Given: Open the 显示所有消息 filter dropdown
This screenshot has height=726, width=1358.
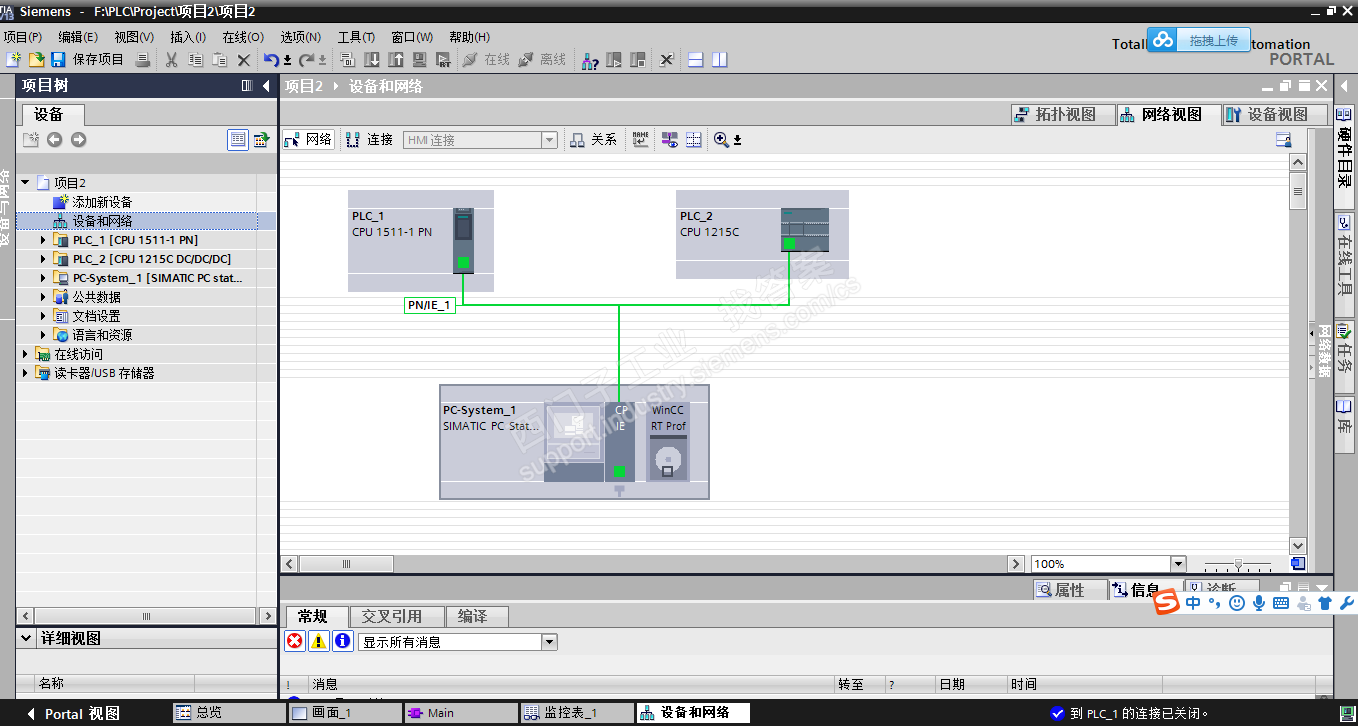Looking at the screenshot, I should [549, 642].
